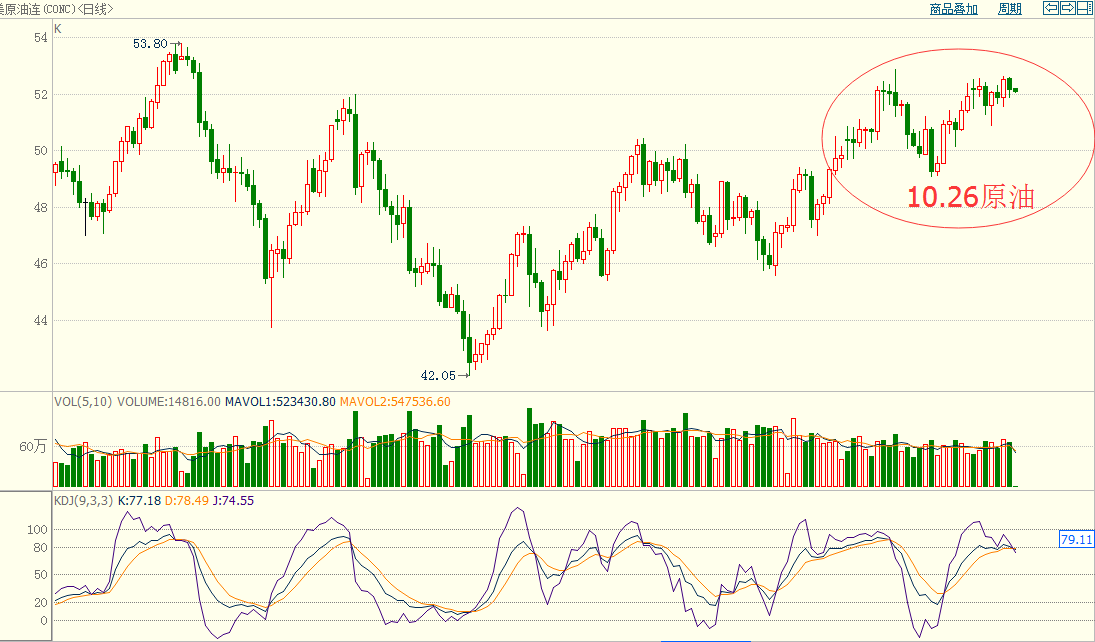Click the 79.11 value tag on KDJ axis
This screenshot has width=1095, height=642.
pyautogui.click(x=1076, y=539)
